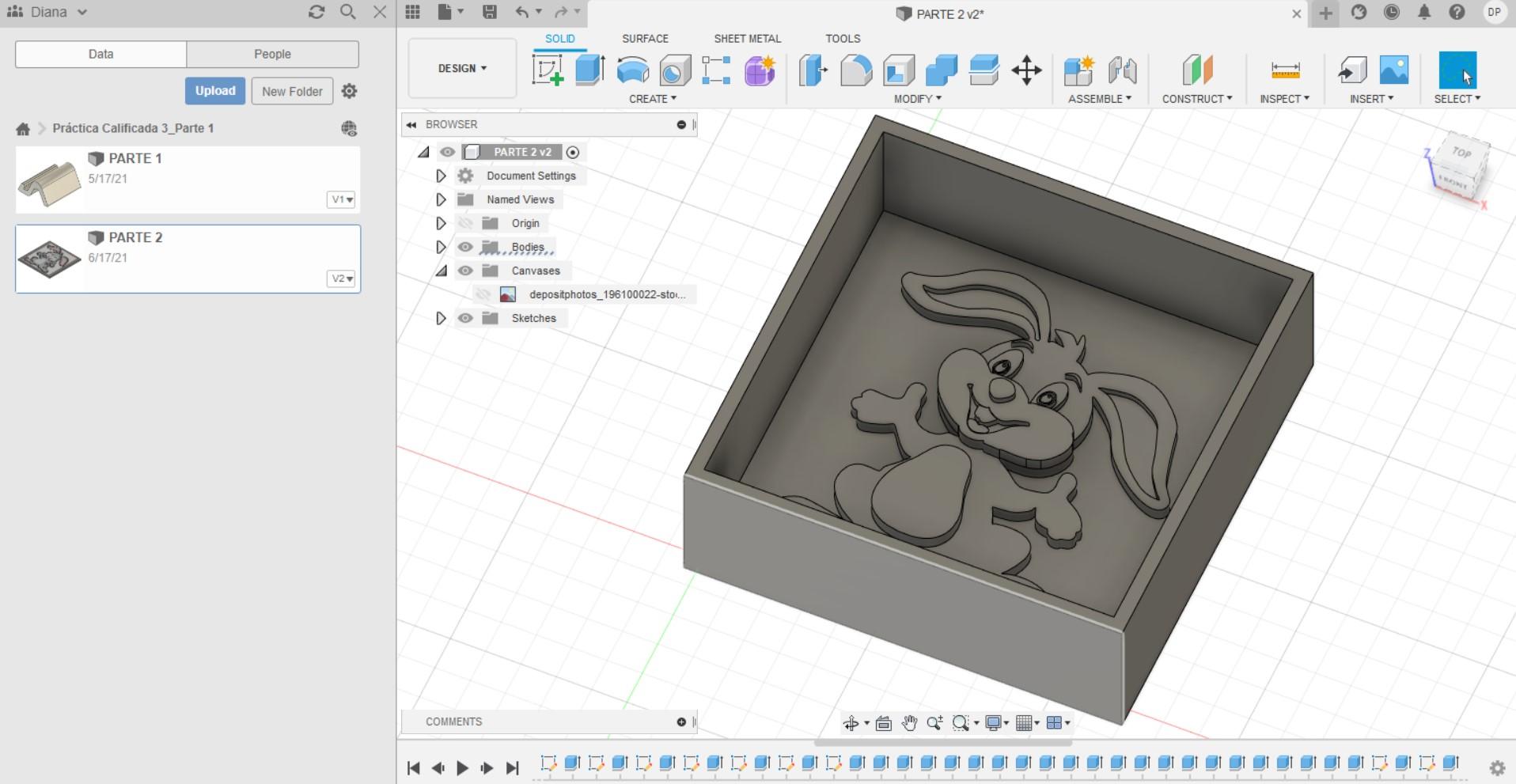Select the Insert Canvas image tool
Viewport: 1516px width, 784px height.
1394,70
